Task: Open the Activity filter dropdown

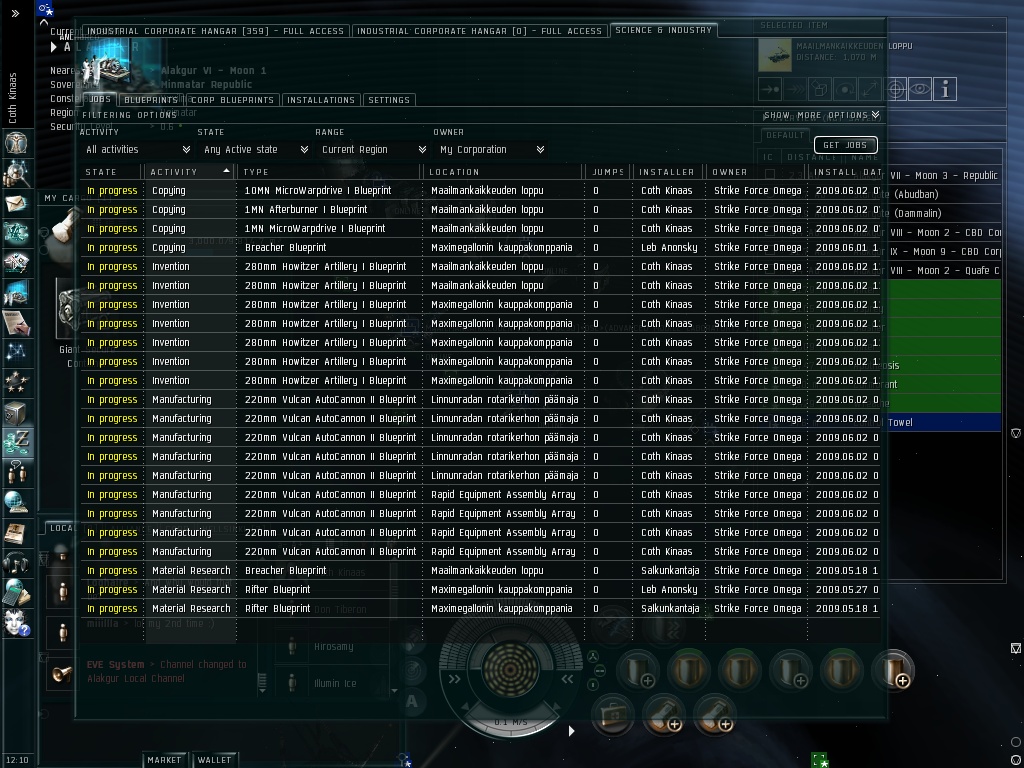Action: point(138,150)
